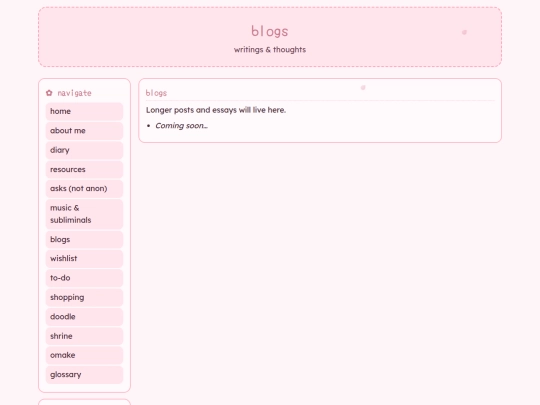Click the large 'blogs' page title
Screen dimensions: 540x405
tap(270, 31)
